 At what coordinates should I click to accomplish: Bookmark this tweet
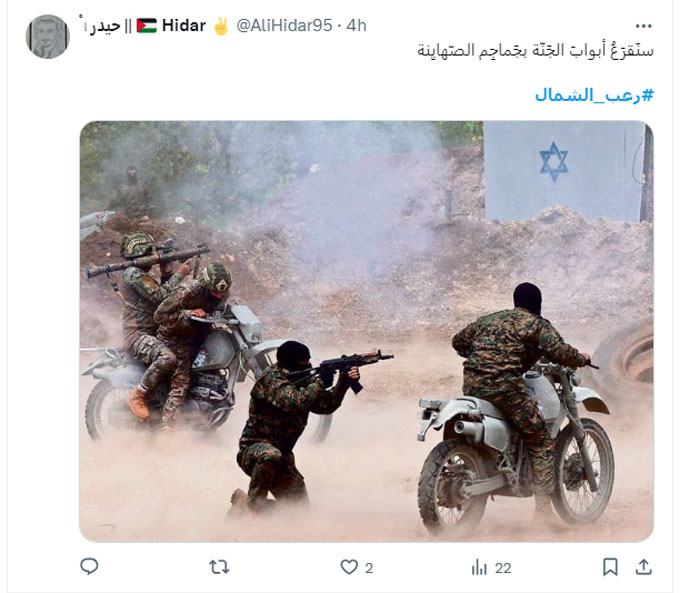click(610, 567)
